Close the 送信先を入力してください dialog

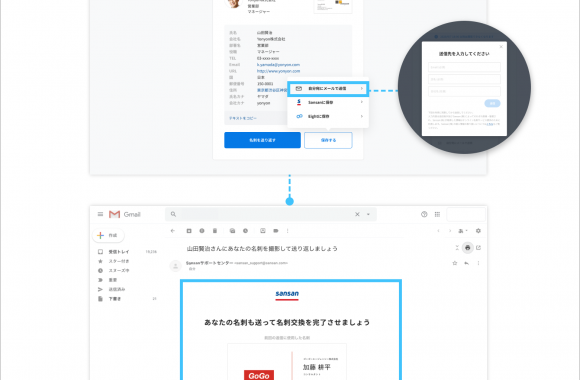(501, 47)
